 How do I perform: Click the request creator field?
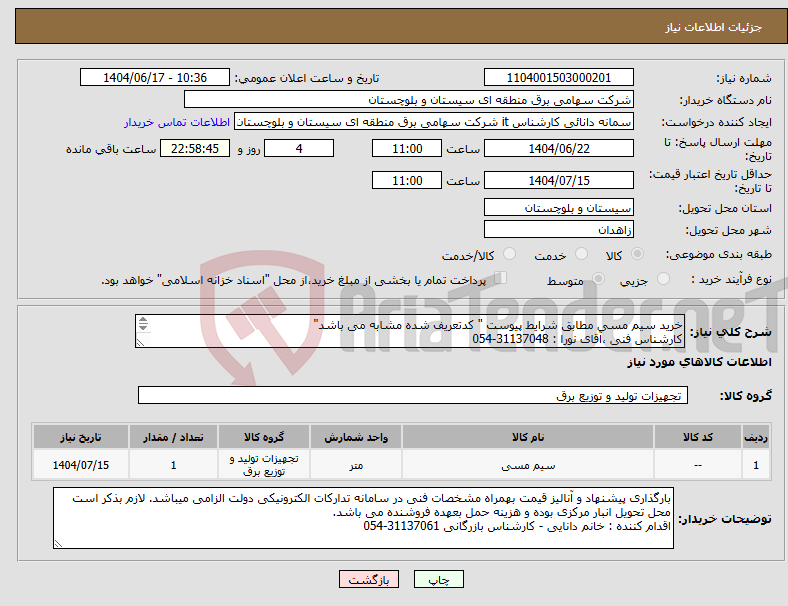(x=434, y=122)
